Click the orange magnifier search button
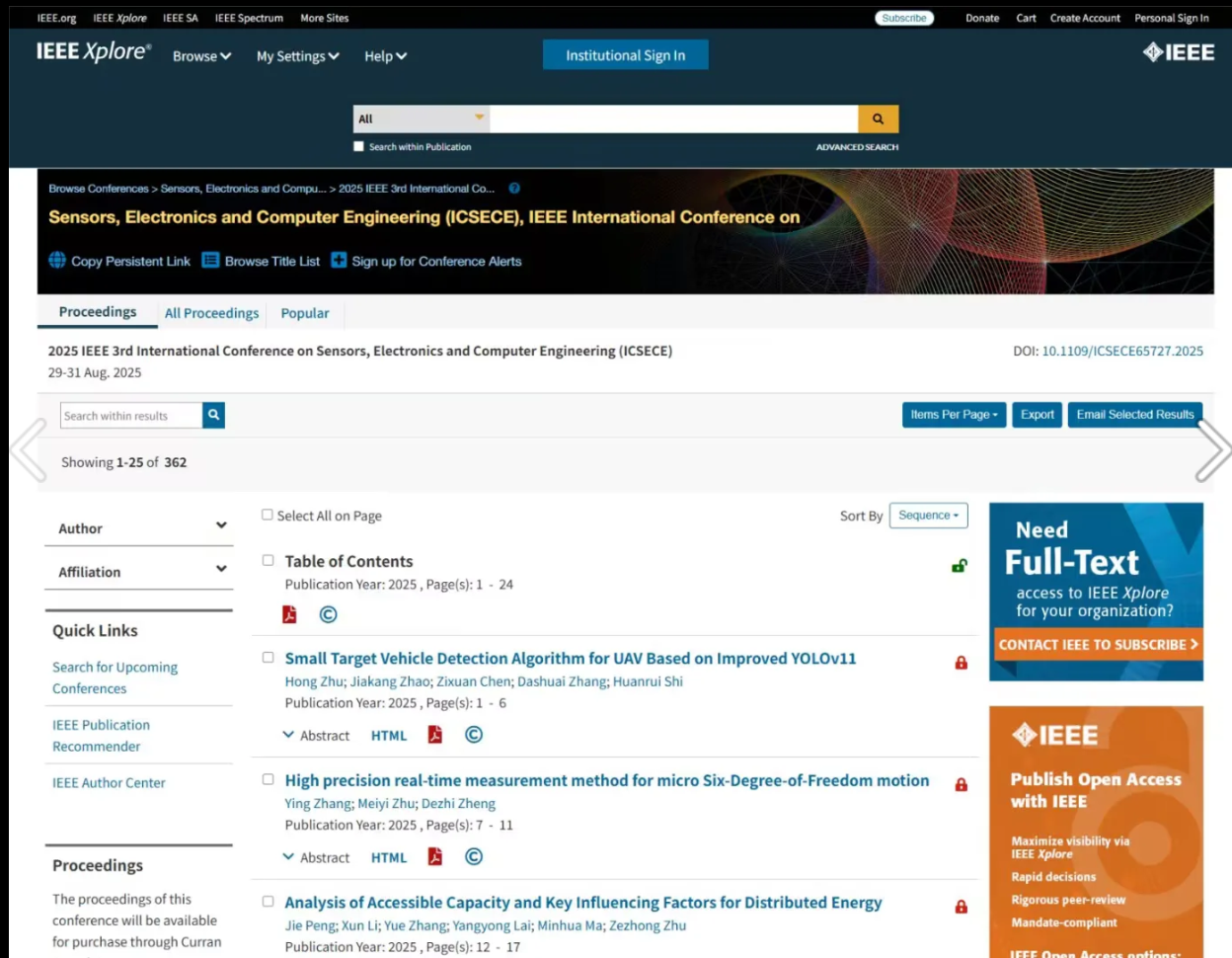The width and height of the screenshot is (1232, 958). coord(878,119)
